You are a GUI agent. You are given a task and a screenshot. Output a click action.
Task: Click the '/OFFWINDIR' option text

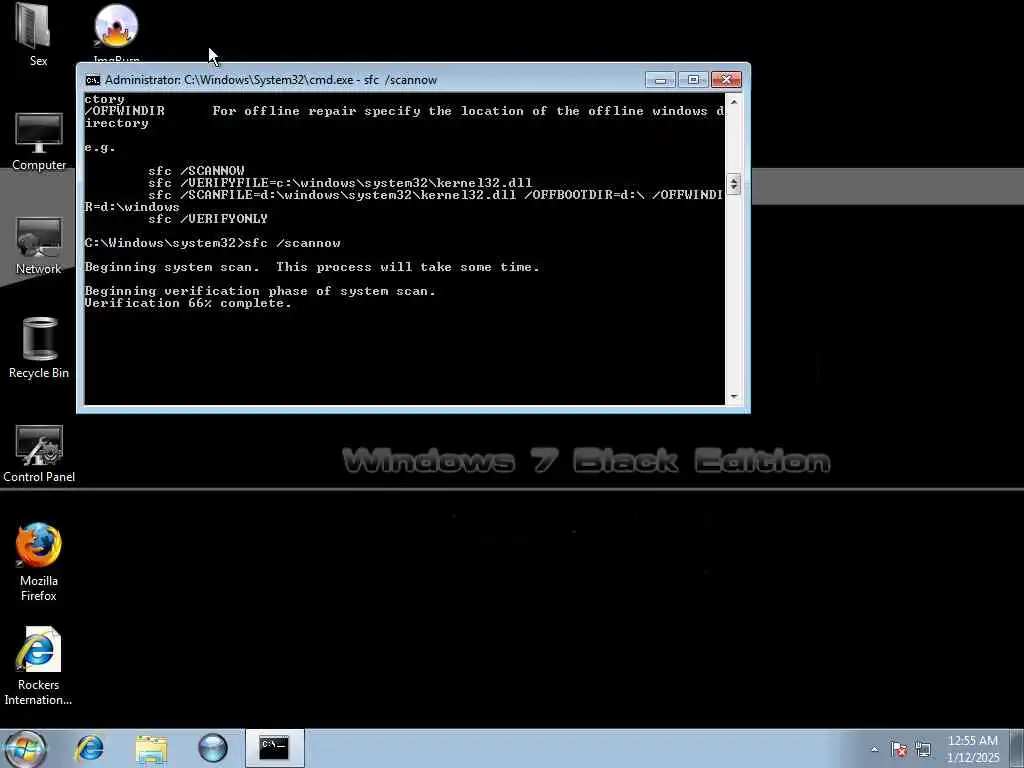point(124,111)
